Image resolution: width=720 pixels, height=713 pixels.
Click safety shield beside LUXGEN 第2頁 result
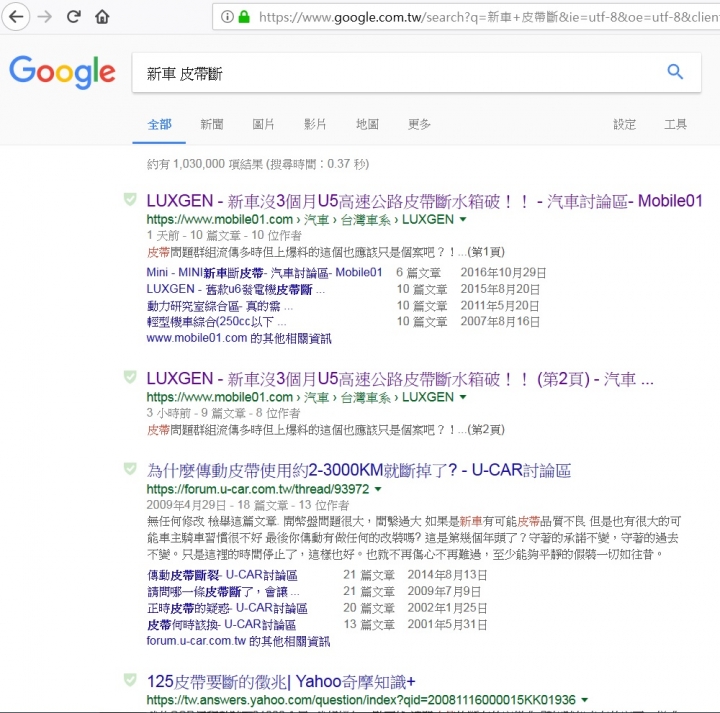130,377
